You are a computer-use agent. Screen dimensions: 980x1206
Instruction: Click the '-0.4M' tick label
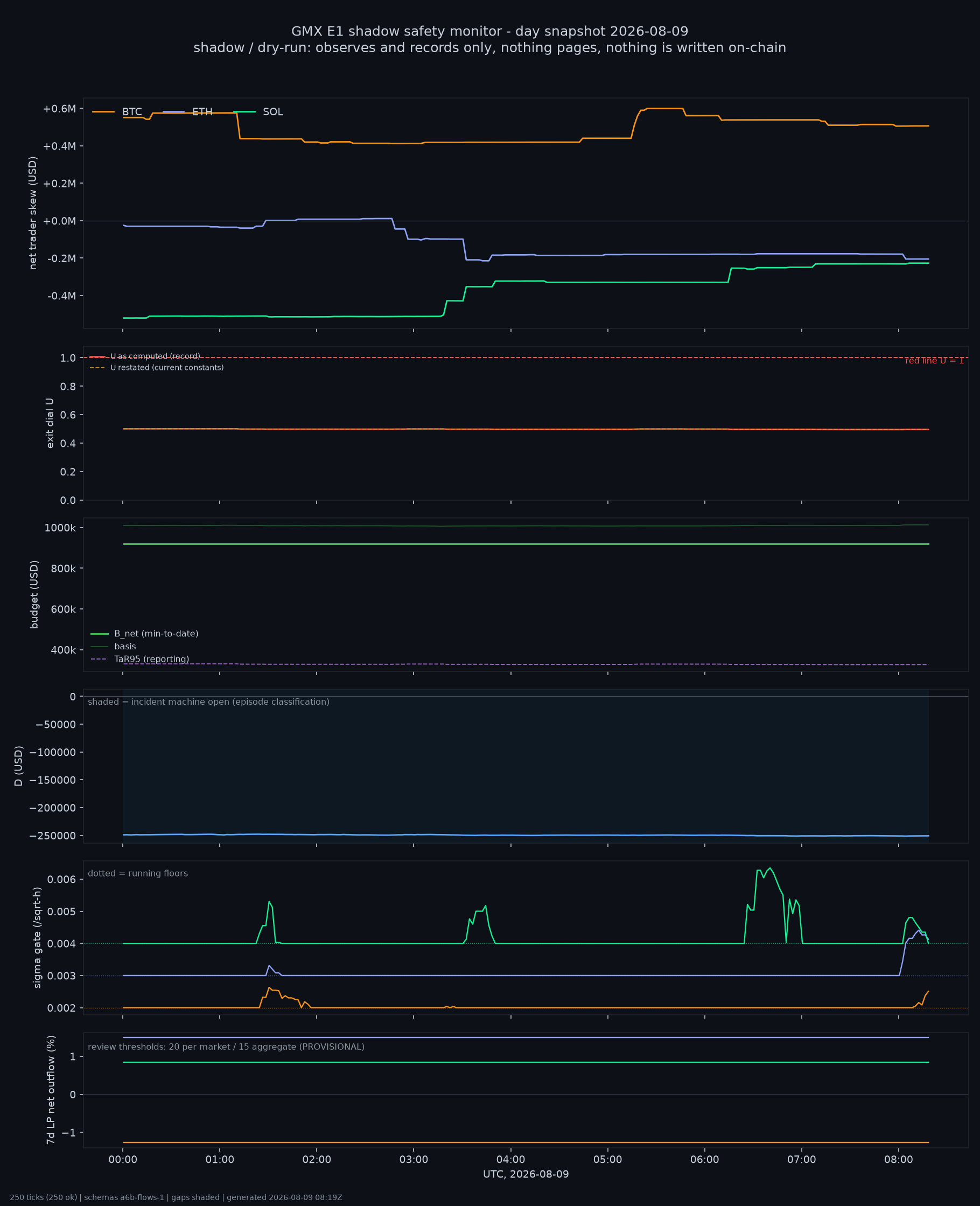(x=61, y=296)
